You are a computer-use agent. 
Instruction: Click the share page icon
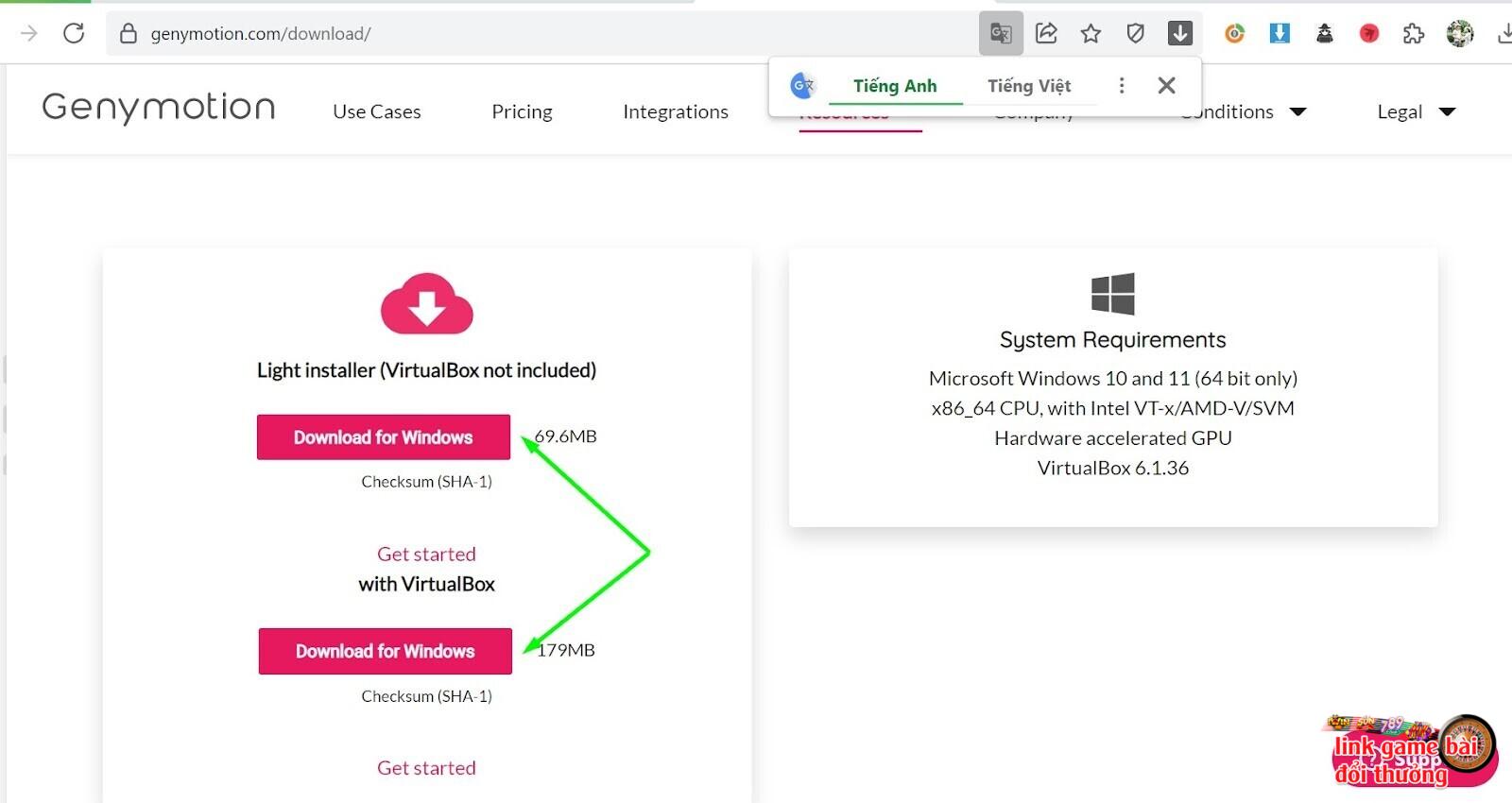[x=1046, y=34]
